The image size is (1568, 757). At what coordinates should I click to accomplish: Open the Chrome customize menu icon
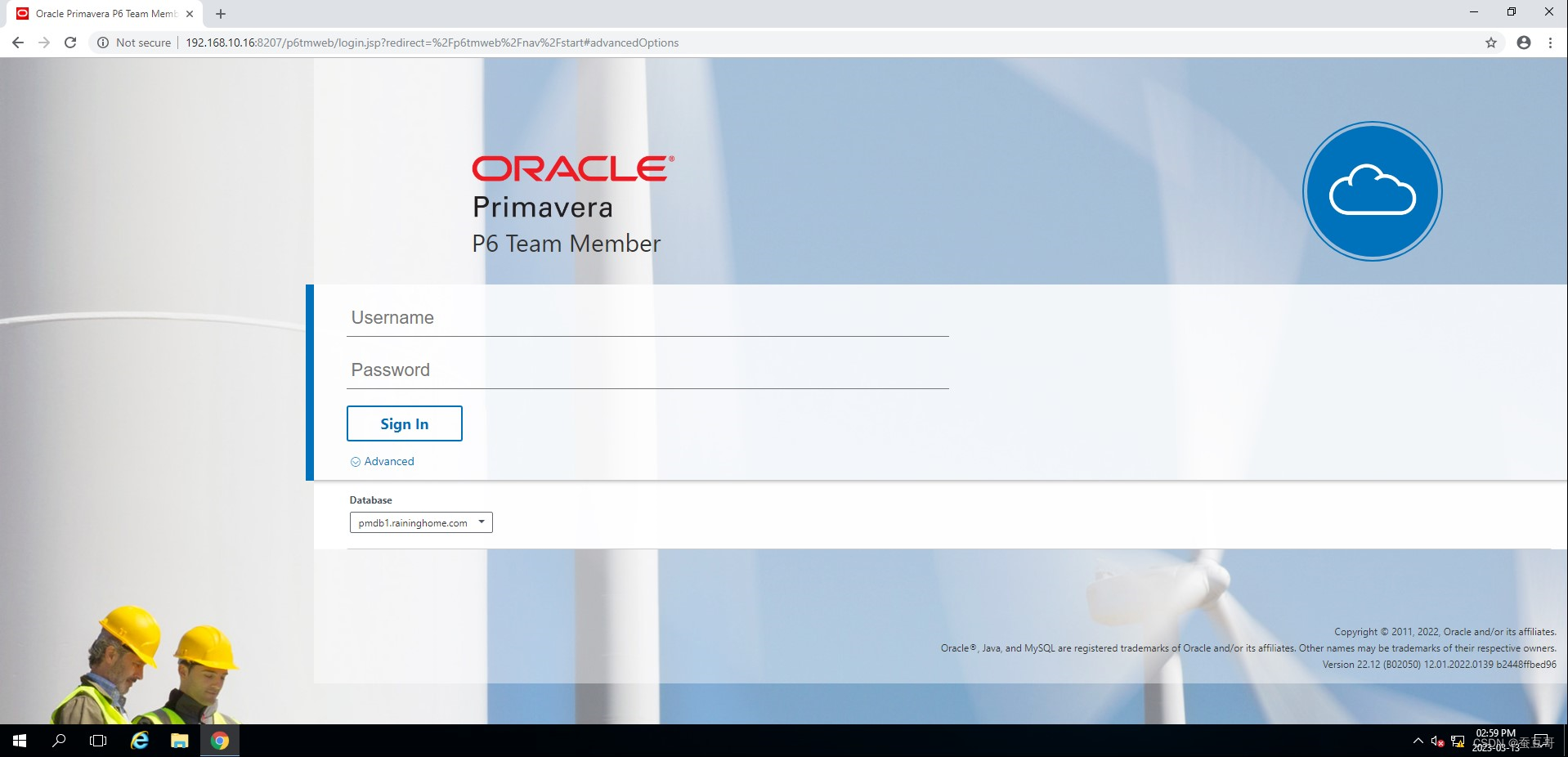pyautogui.click(x=1550, y=43)
